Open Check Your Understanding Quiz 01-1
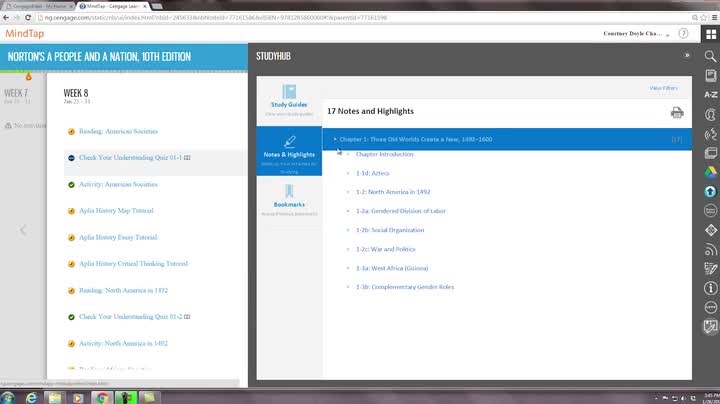Viewport: 720px width, 404px height. pos(130,157)
